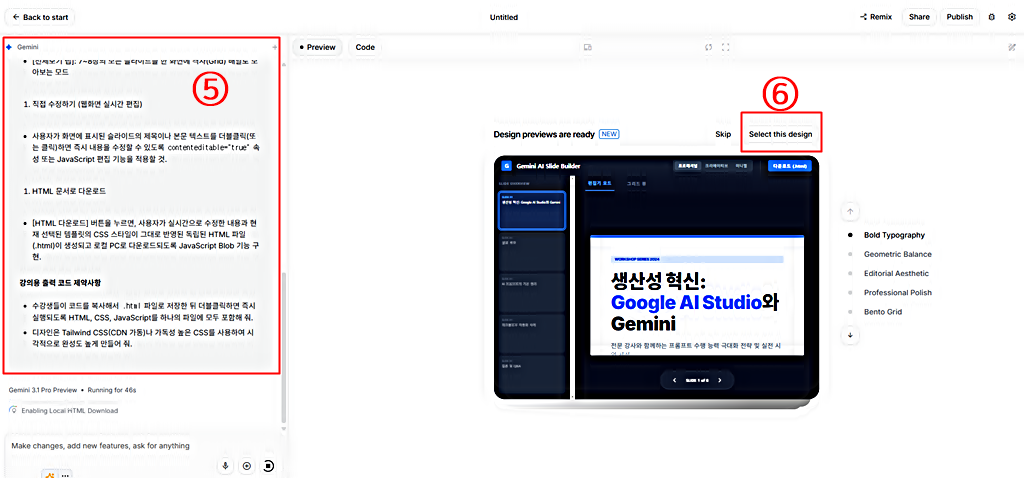Click the scrollbar down arrow in chat panel
This screenshot has width=1024, height=478.
[x=283, y=428]
